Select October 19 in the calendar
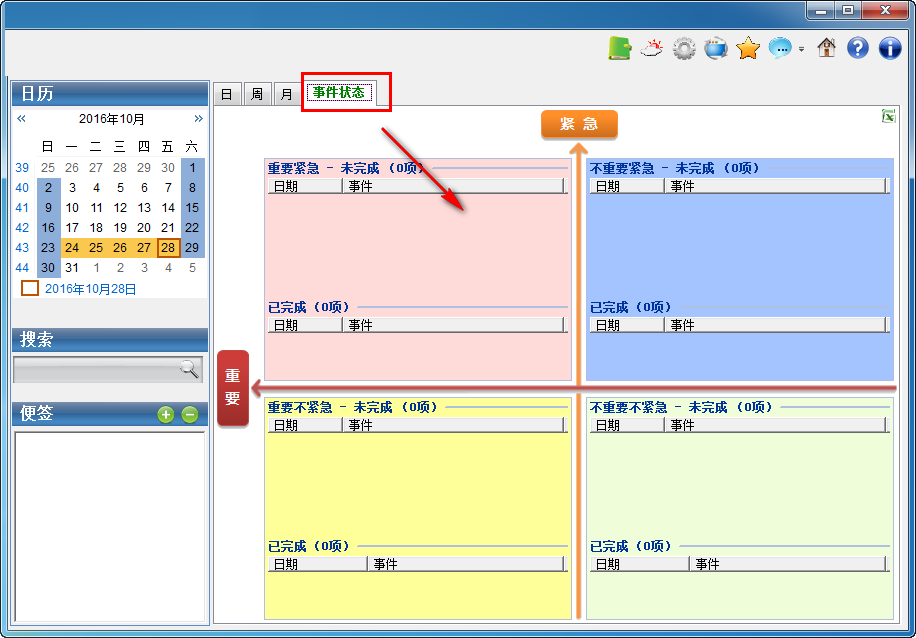916x638 pixels. click(x=120, y=228)
